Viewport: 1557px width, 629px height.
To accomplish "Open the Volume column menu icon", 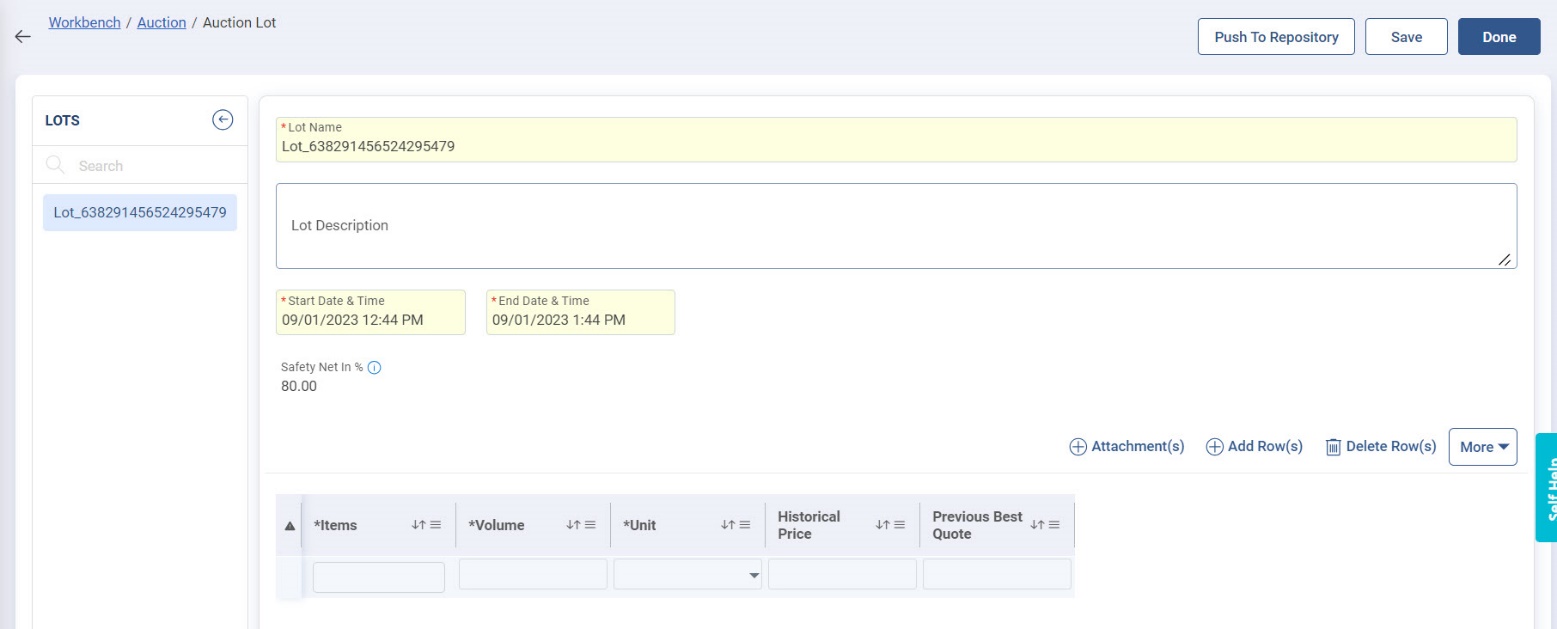I will [x=590, y=525].
